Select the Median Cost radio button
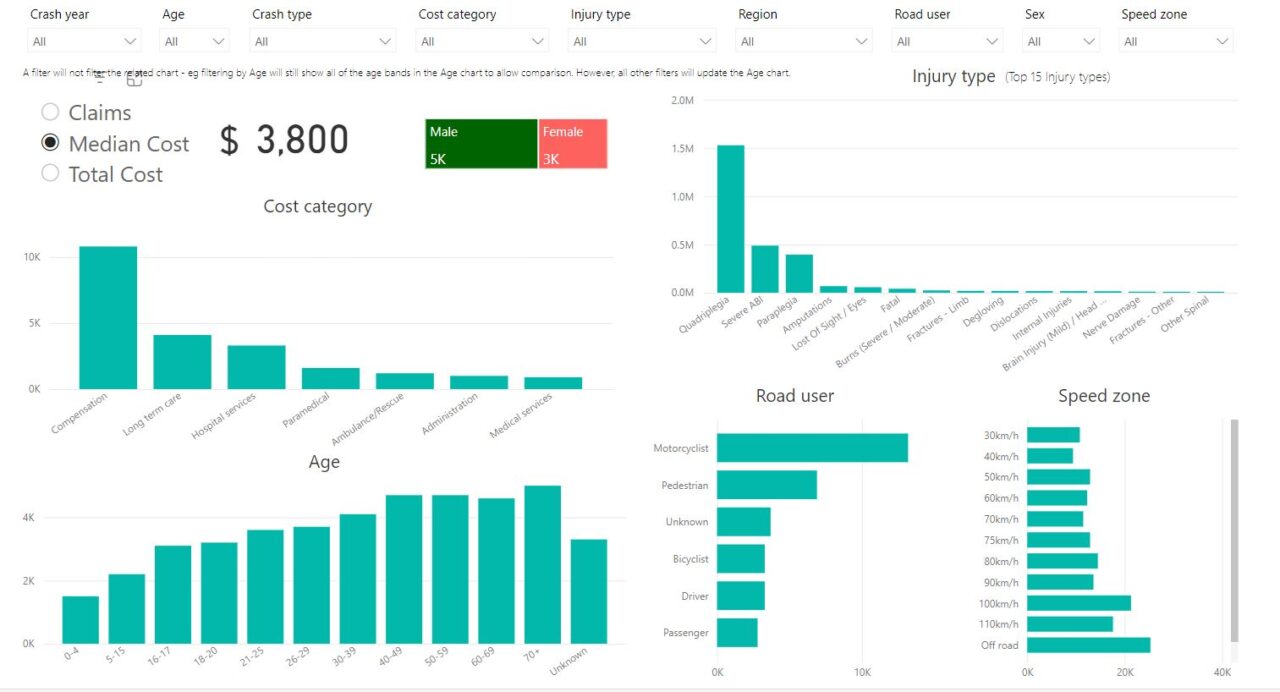Screen dimensions: 1280x692 [x=50, y=143]
